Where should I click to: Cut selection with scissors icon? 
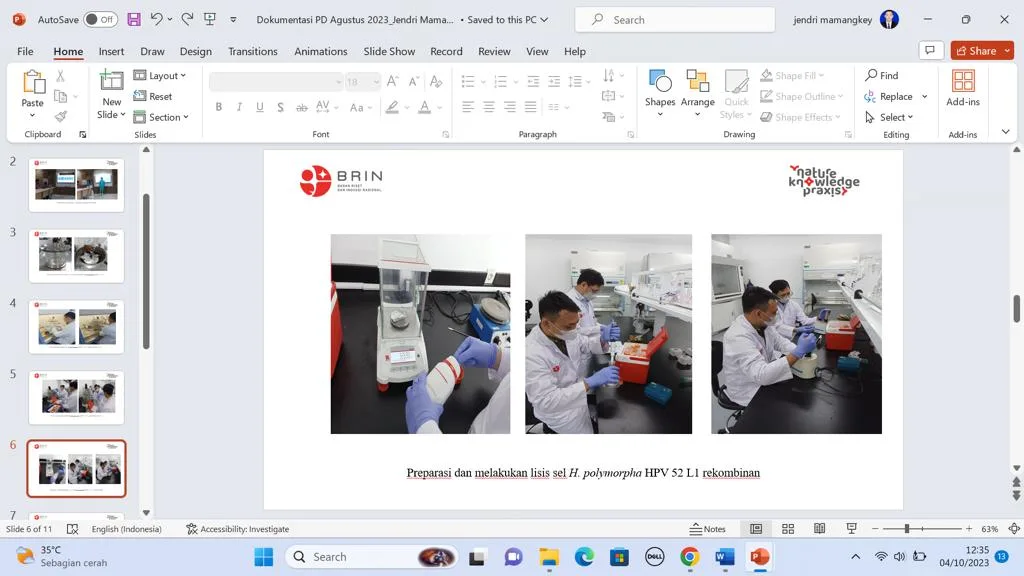pyautogui.click(x=60, y=76)
